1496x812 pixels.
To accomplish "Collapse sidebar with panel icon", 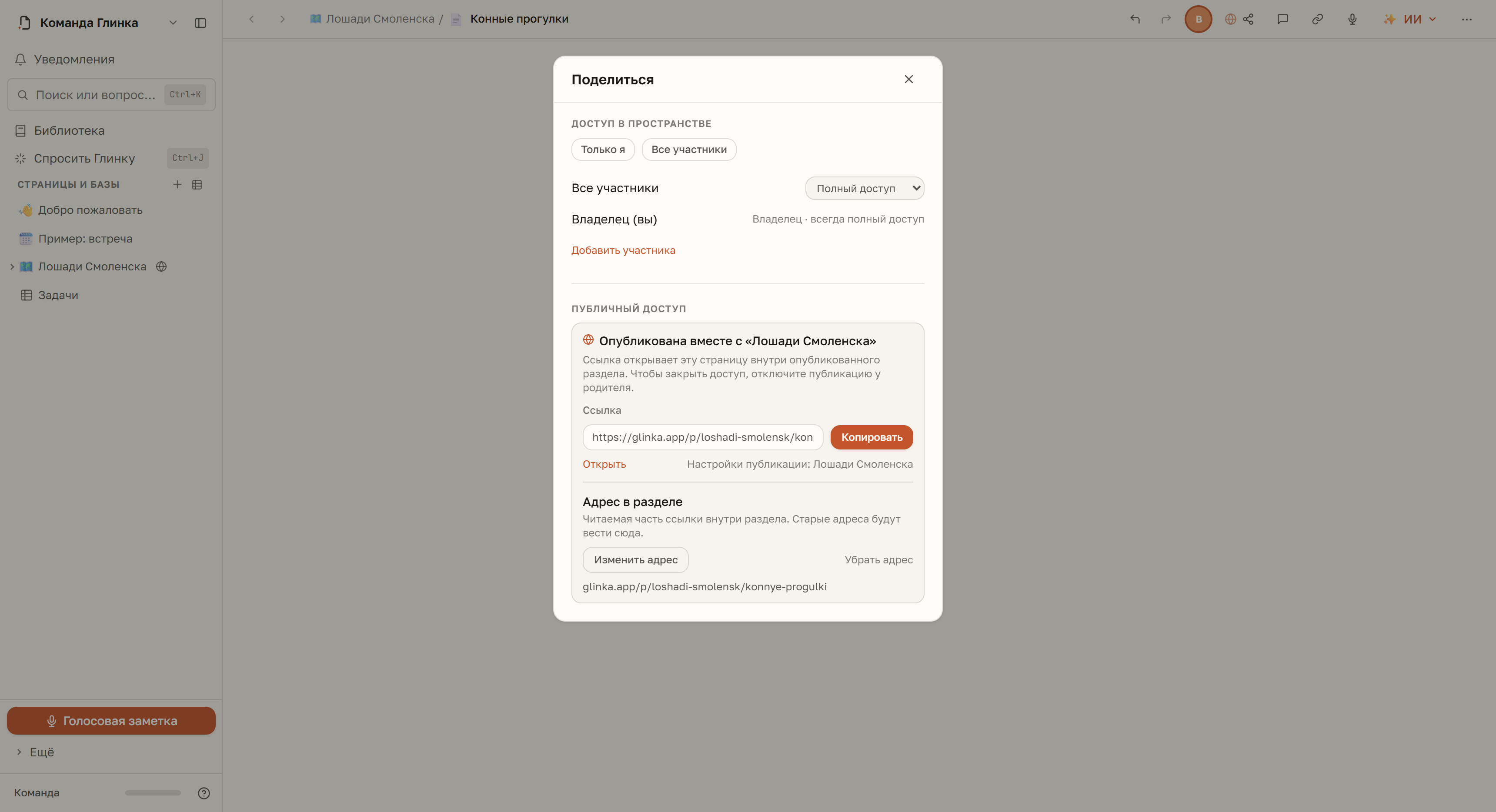I will pos(200,23).
